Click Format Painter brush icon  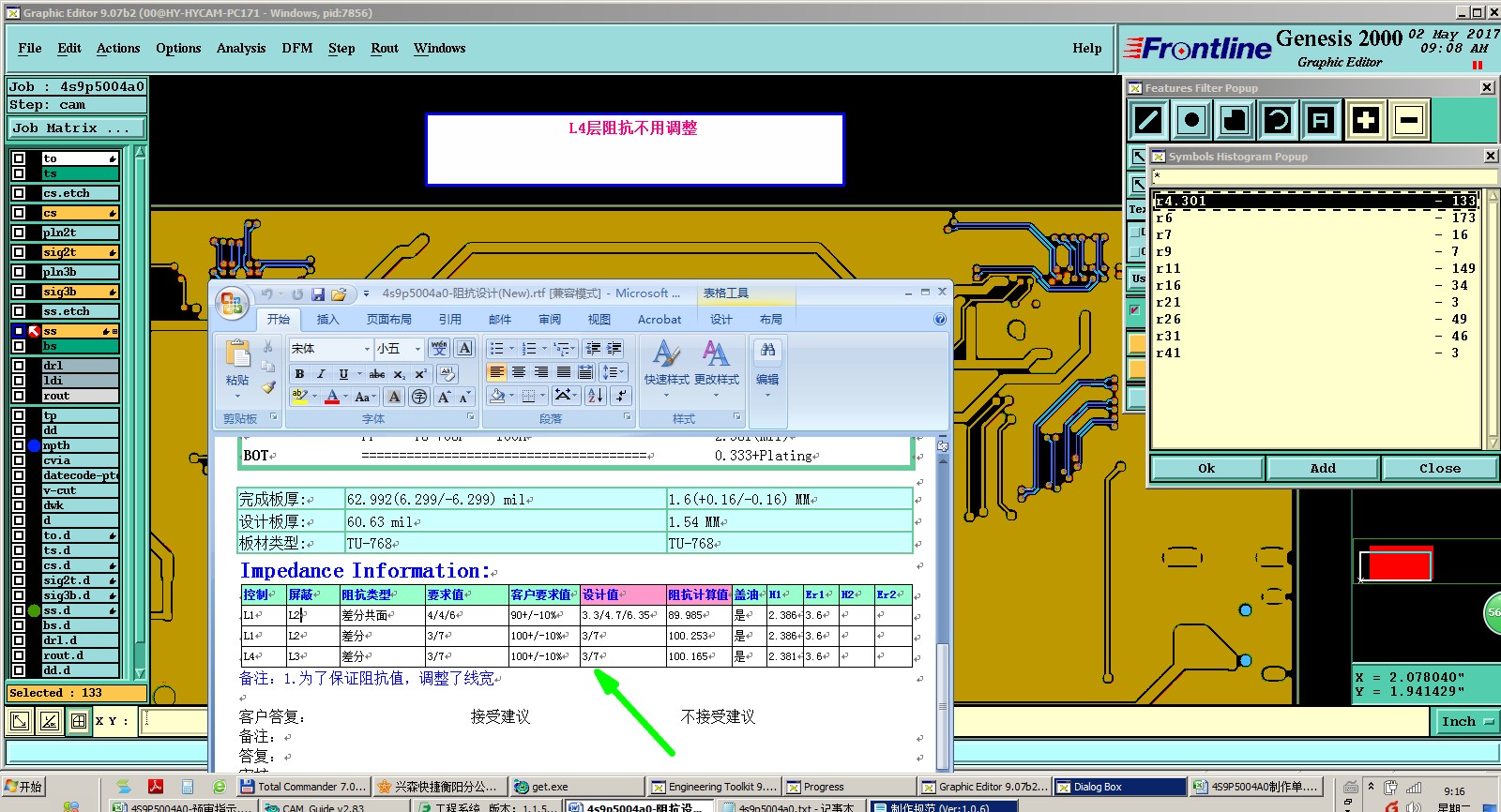[268, 386]
